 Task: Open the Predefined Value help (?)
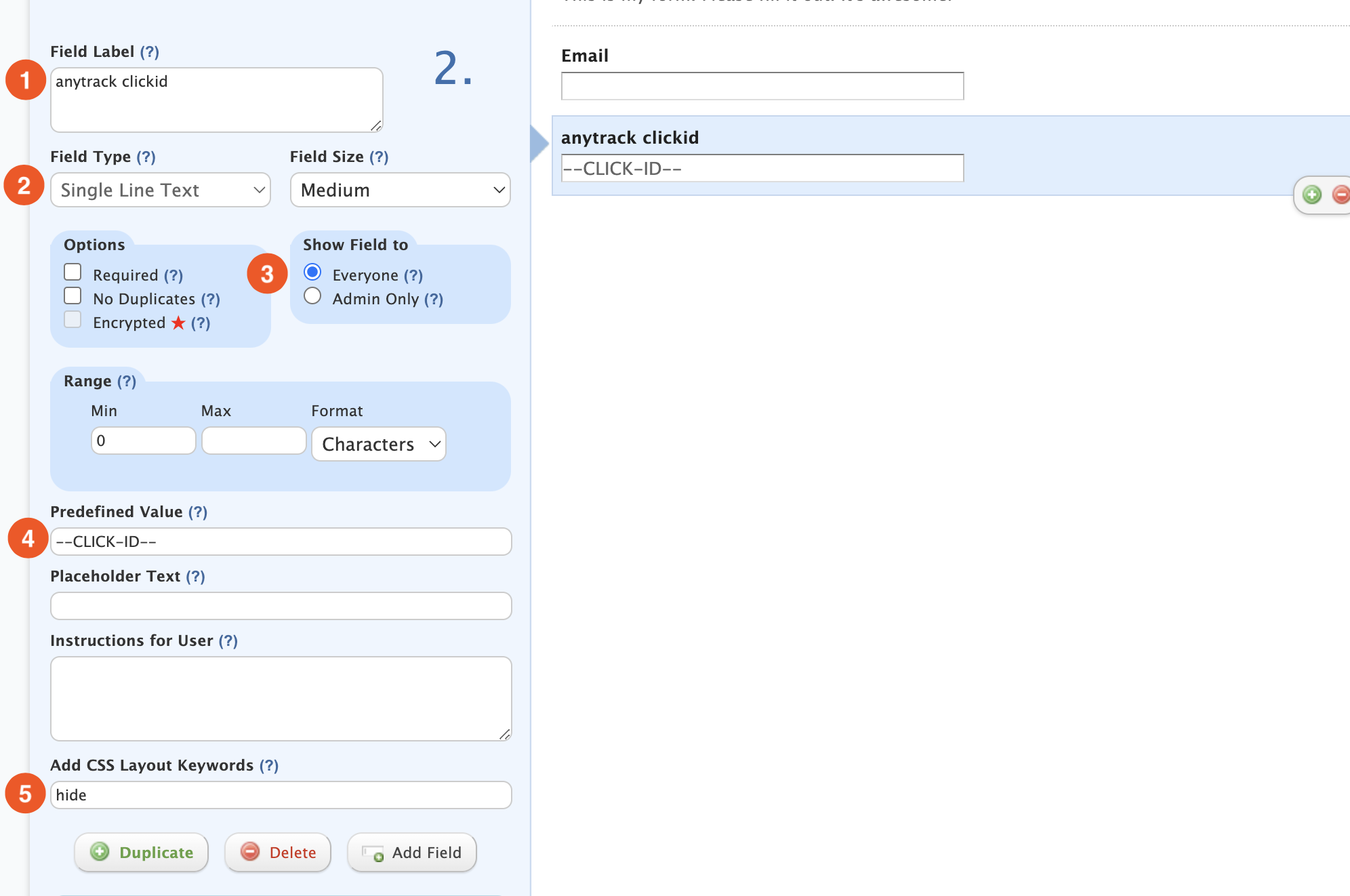point(198,512)
